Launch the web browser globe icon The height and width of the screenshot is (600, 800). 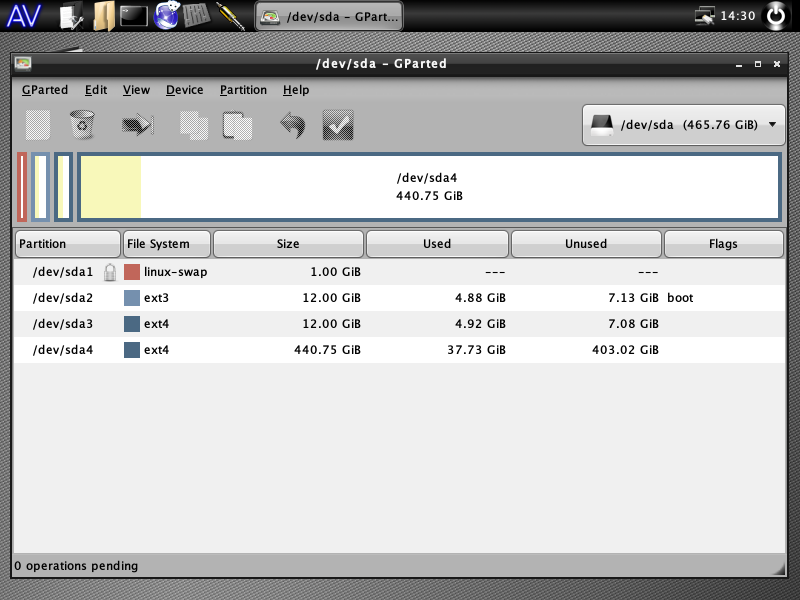click(166, 15)
